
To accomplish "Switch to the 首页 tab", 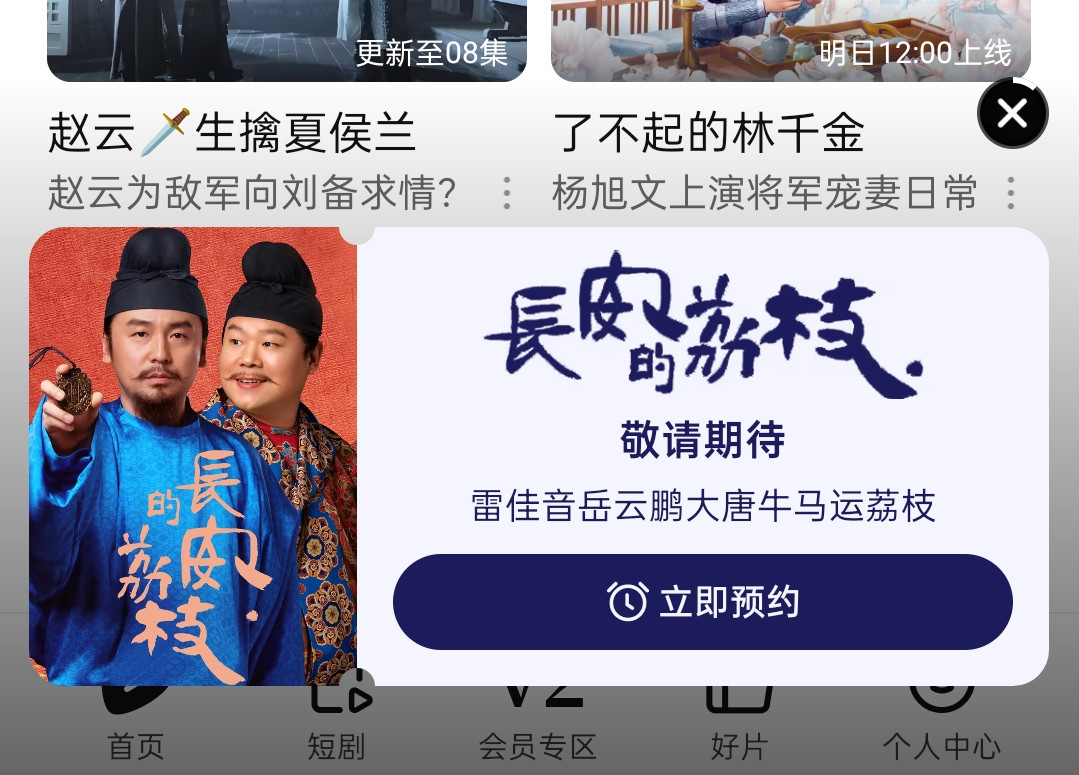I will (x=136, y=746).
